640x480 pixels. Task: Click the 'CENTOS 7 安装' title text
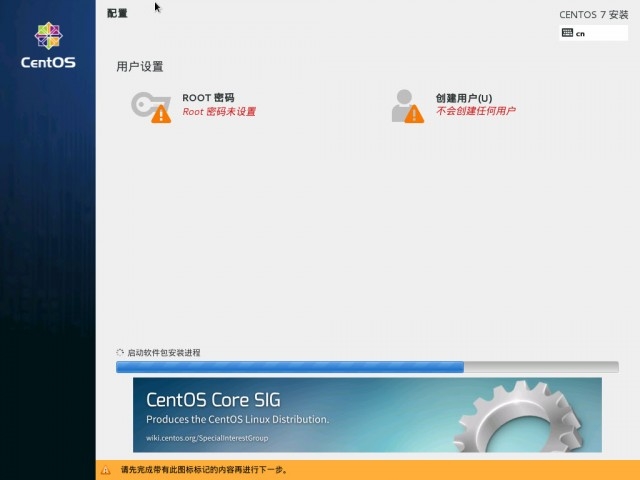pyautogui.click(x=593, y=15)
